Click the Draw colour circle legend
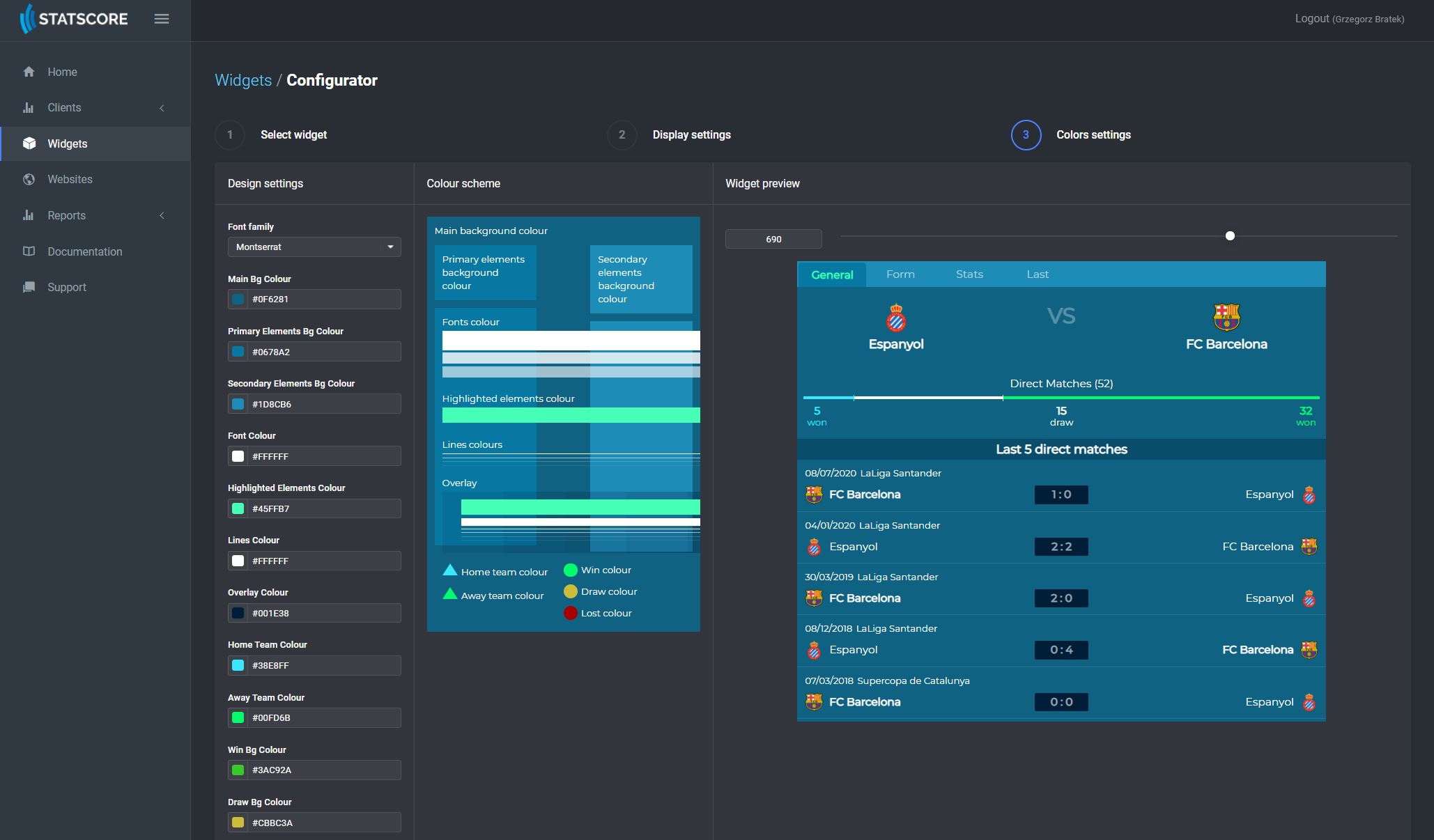This screenshot has height=840, width=1434. [571, 591]
